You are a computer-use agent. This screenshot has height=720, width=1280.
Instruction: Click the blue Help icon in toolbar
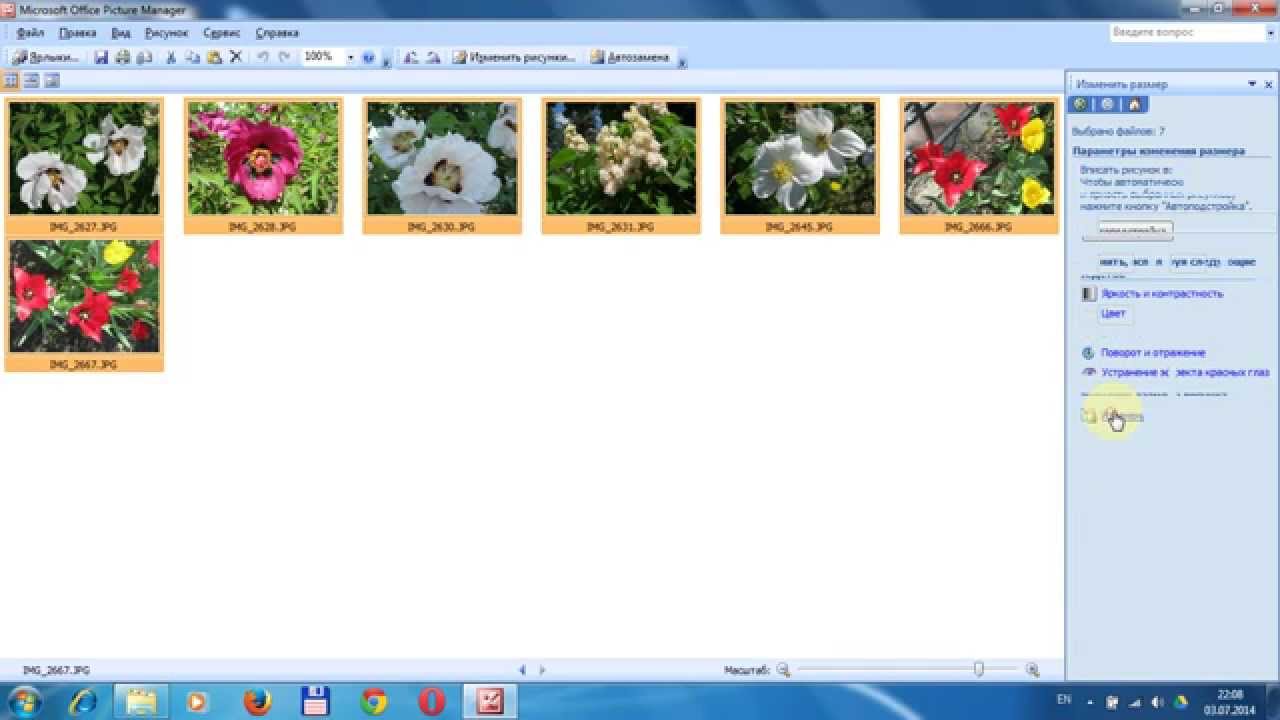[368, 57]
